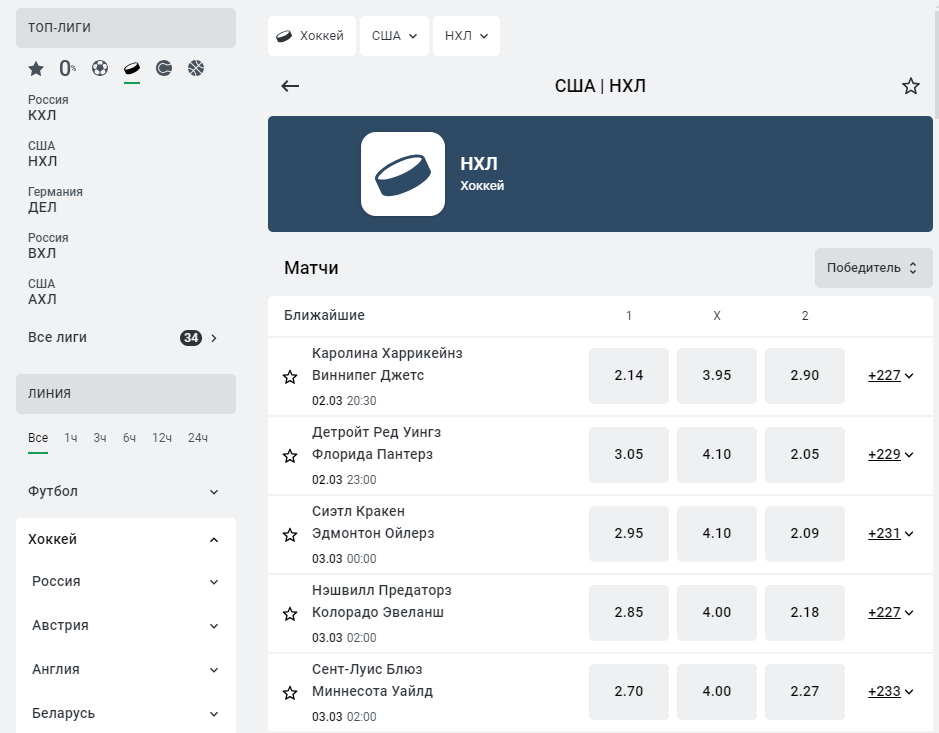This screenshot has height=733, width=939.
Task: Favorite the Сиэтл Кракен match
Action: click(290, 535)
